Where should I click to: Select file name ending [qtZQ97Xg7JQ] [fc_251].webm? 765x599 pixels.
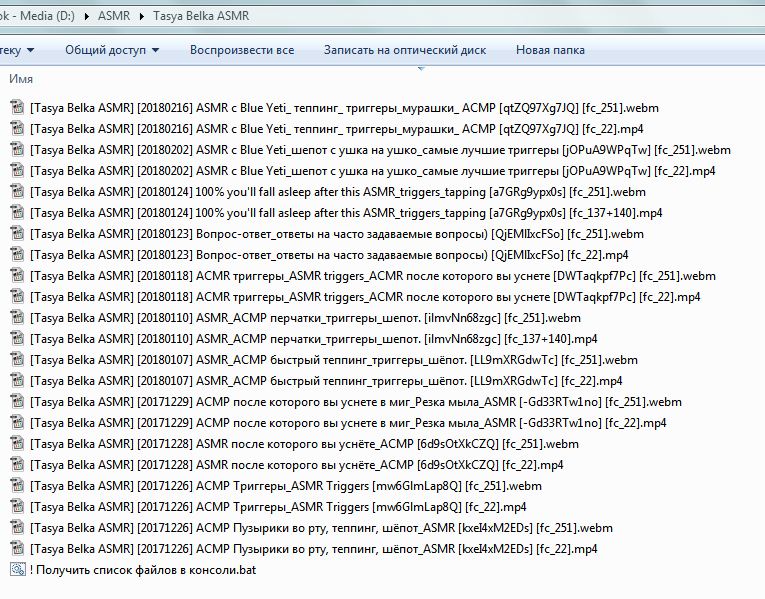coord(344,108)
